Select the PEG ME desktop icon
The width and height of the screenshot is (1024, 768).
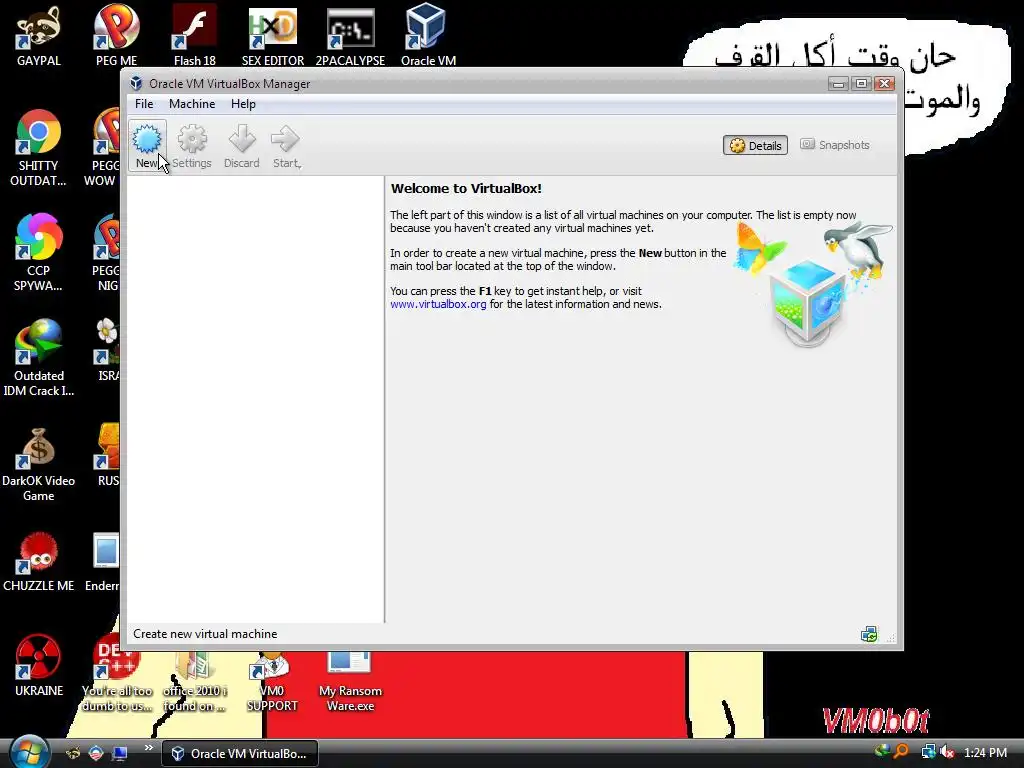(x=116, y=36)
